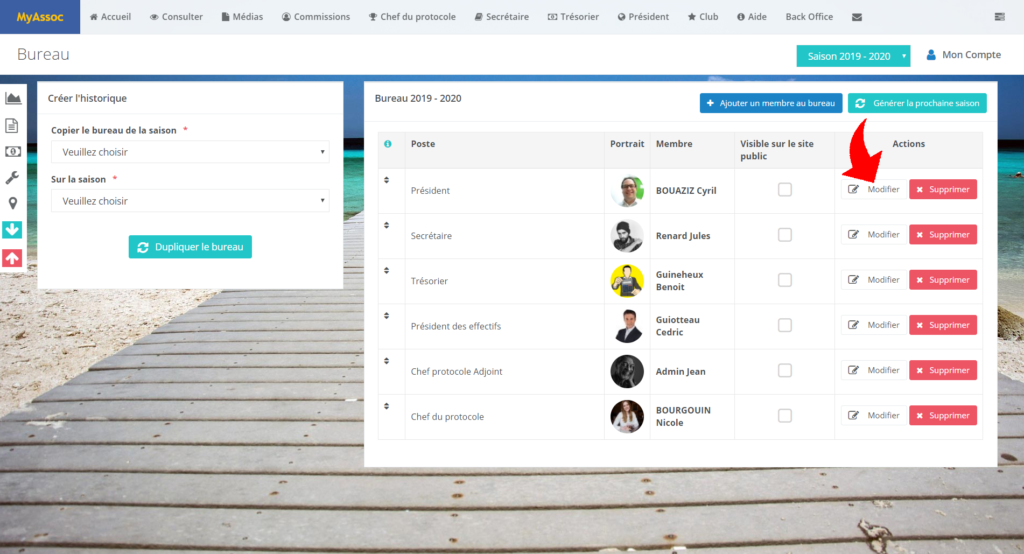Open the envelope messages icon in navbar
The image size is (1024, 554).
(856, 17)
